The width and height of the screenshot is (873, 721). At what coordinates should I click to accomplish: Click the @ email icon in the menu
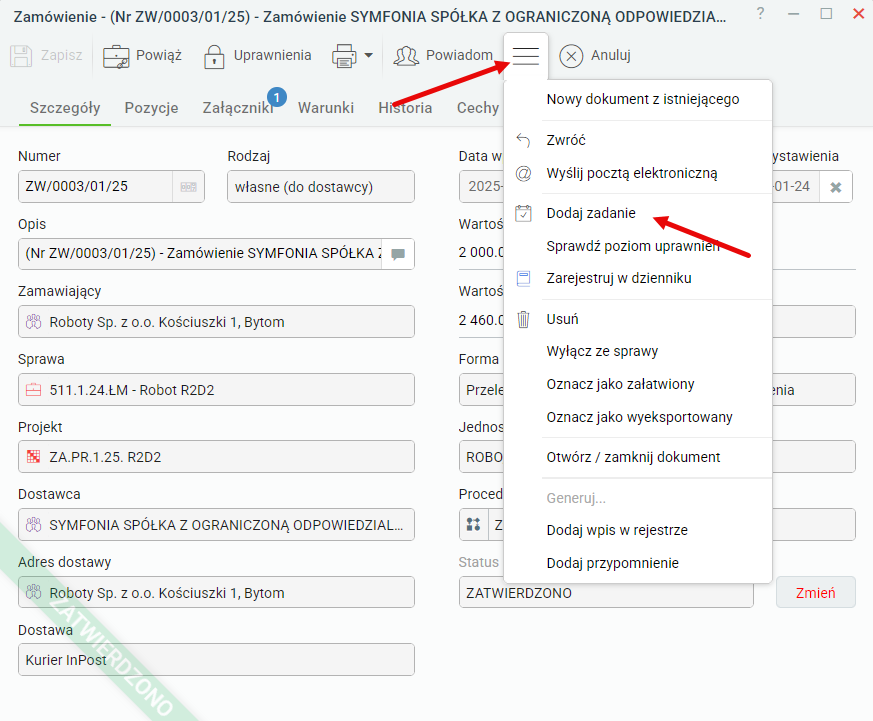tap(523, 174)
